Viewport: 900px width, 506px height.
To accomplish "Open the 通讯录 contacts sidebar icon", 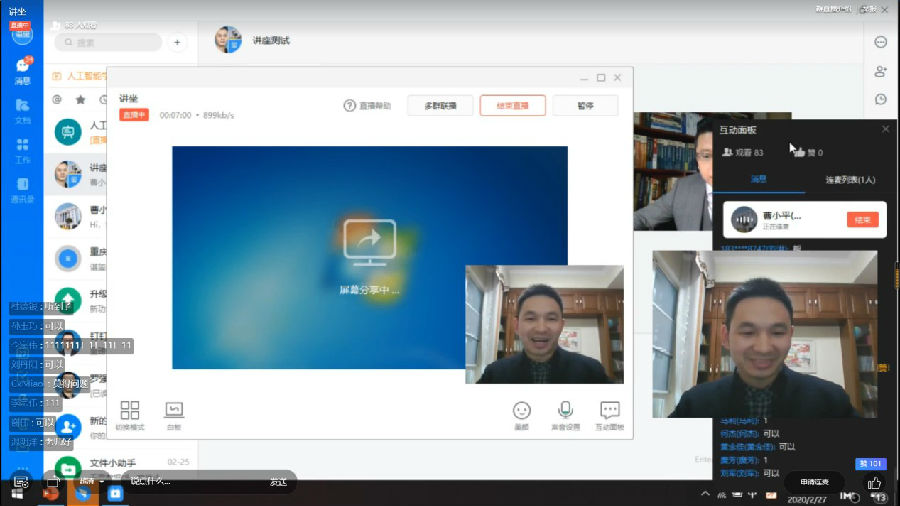I will 22,190.
